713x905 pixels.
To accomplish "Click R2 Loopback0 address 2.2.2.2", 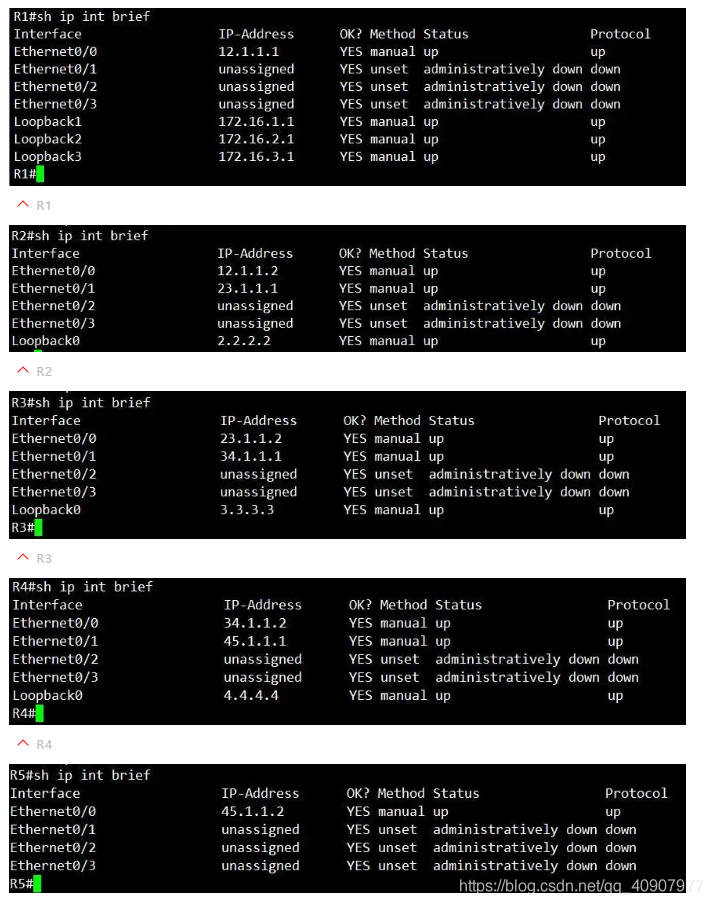I will [244, 341].
